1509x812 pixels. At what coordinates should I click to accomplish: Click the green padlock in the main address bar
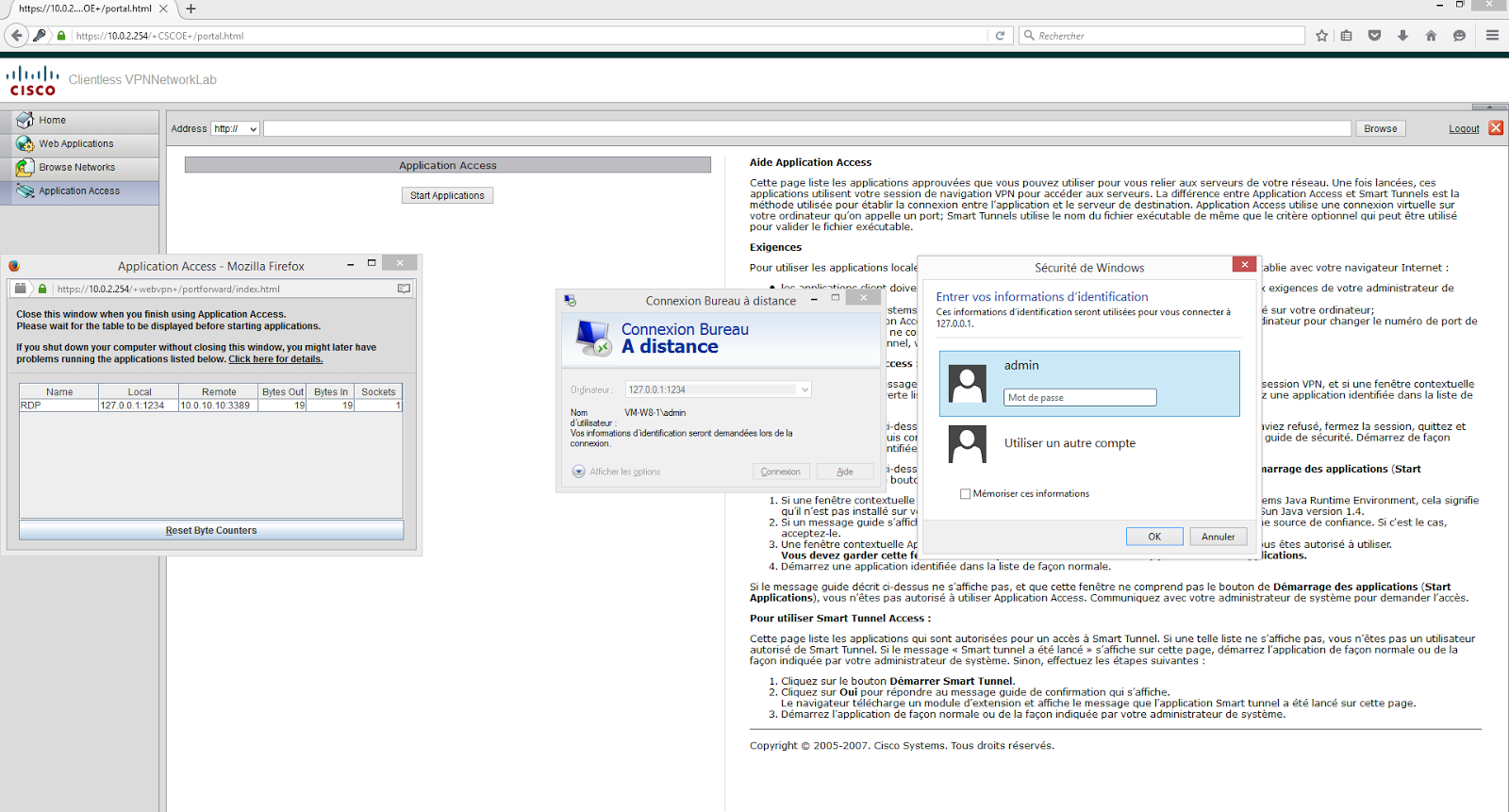[61, 36]
